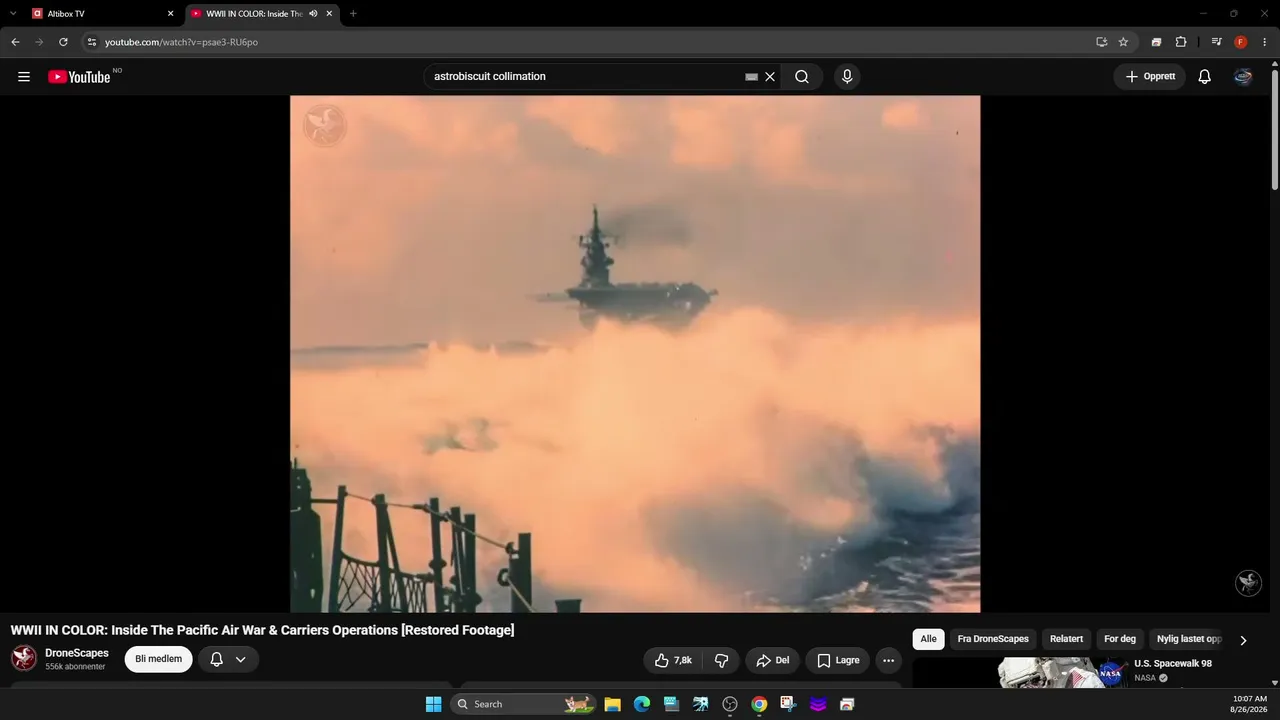Open the Chrome tab search dropdown arrow

point(13,14)
